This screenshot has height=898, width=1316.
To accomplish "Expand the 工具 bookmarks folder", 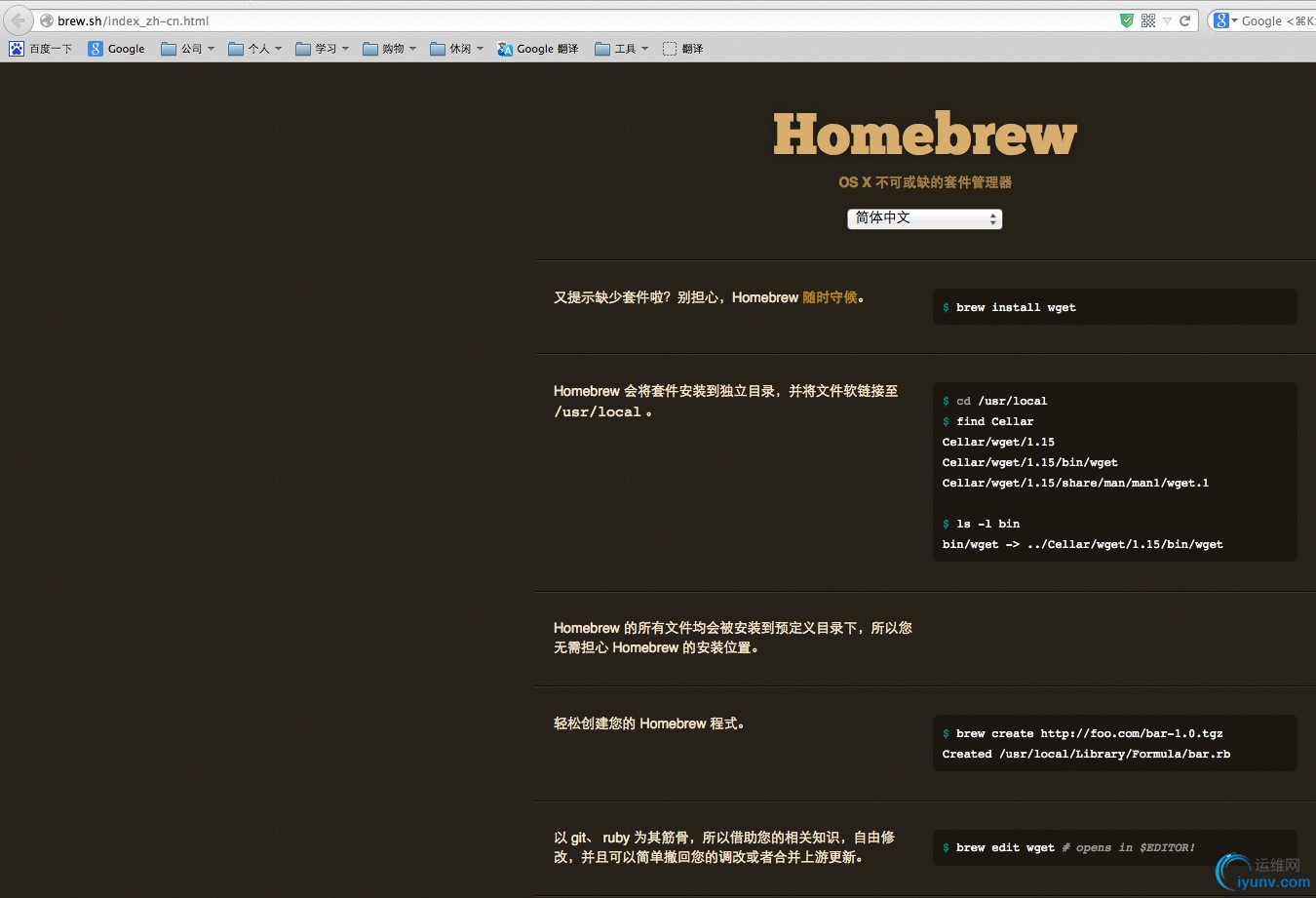I will pyautogui.click(x=621, y=49).
